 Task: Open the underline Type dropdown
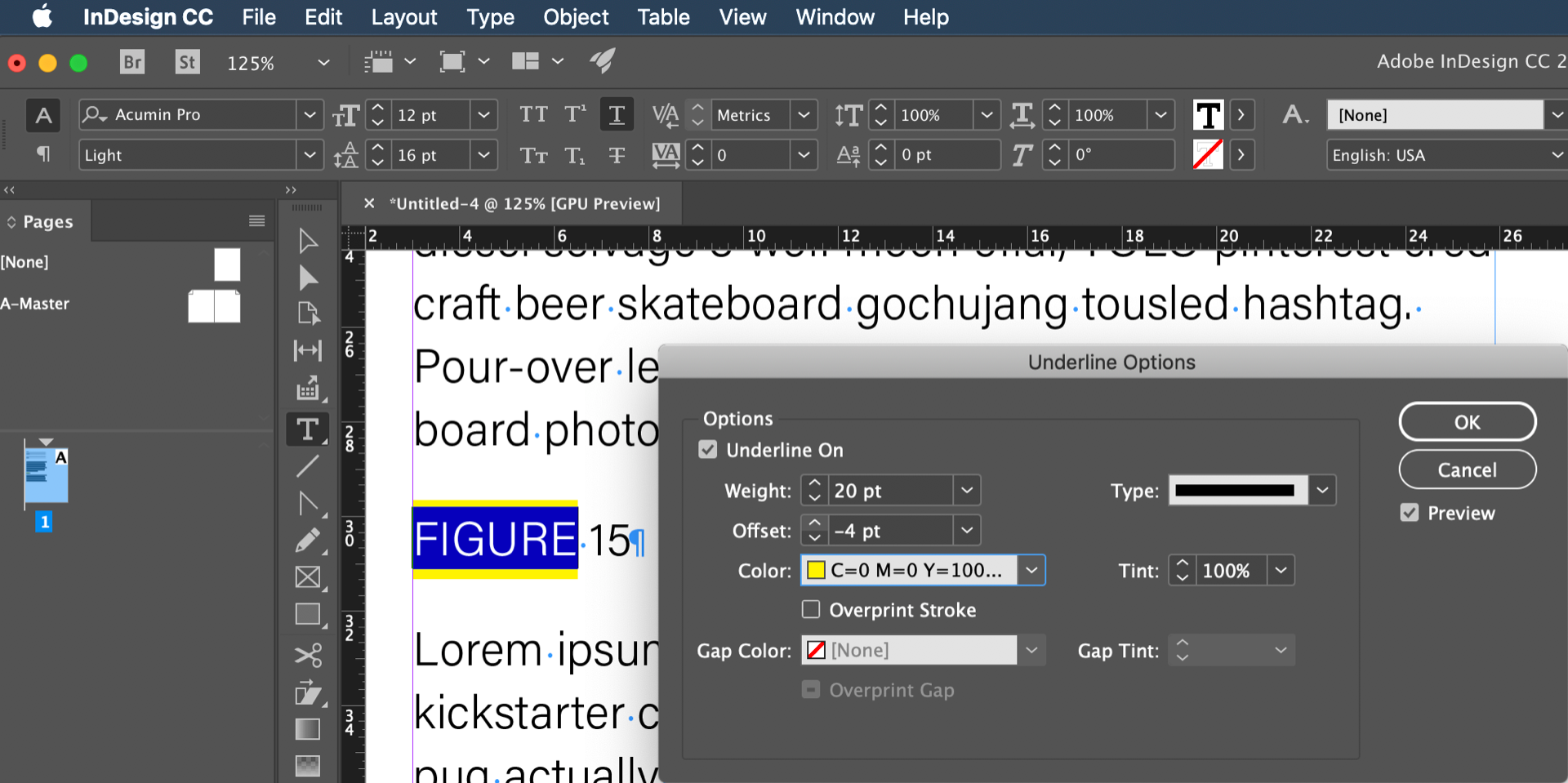[1322, 491]
